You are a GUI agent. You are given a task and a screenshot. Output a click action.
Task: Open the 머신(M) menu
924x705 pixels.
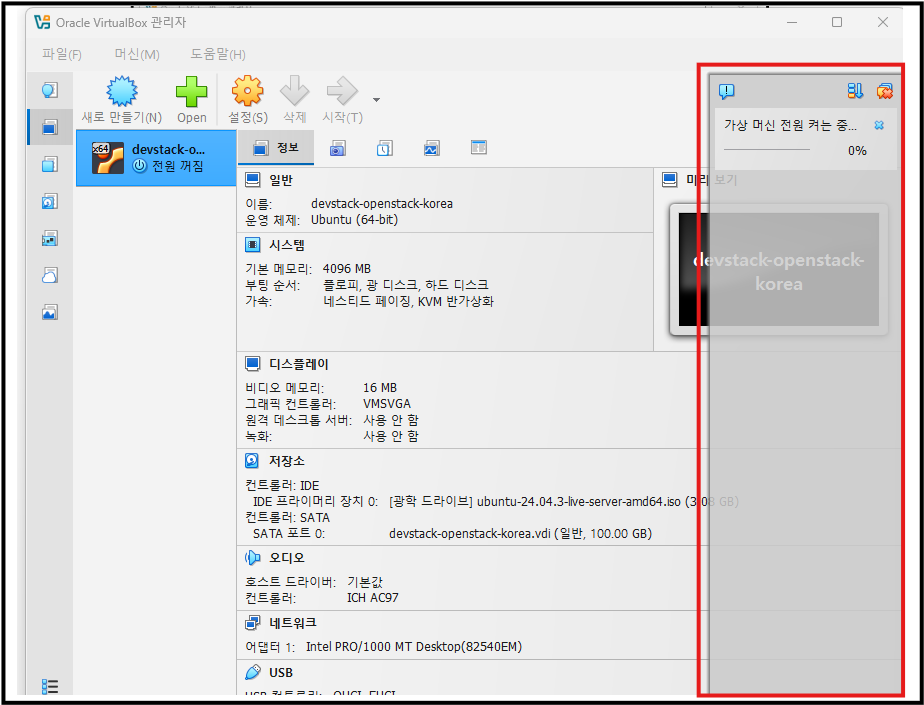137,54
